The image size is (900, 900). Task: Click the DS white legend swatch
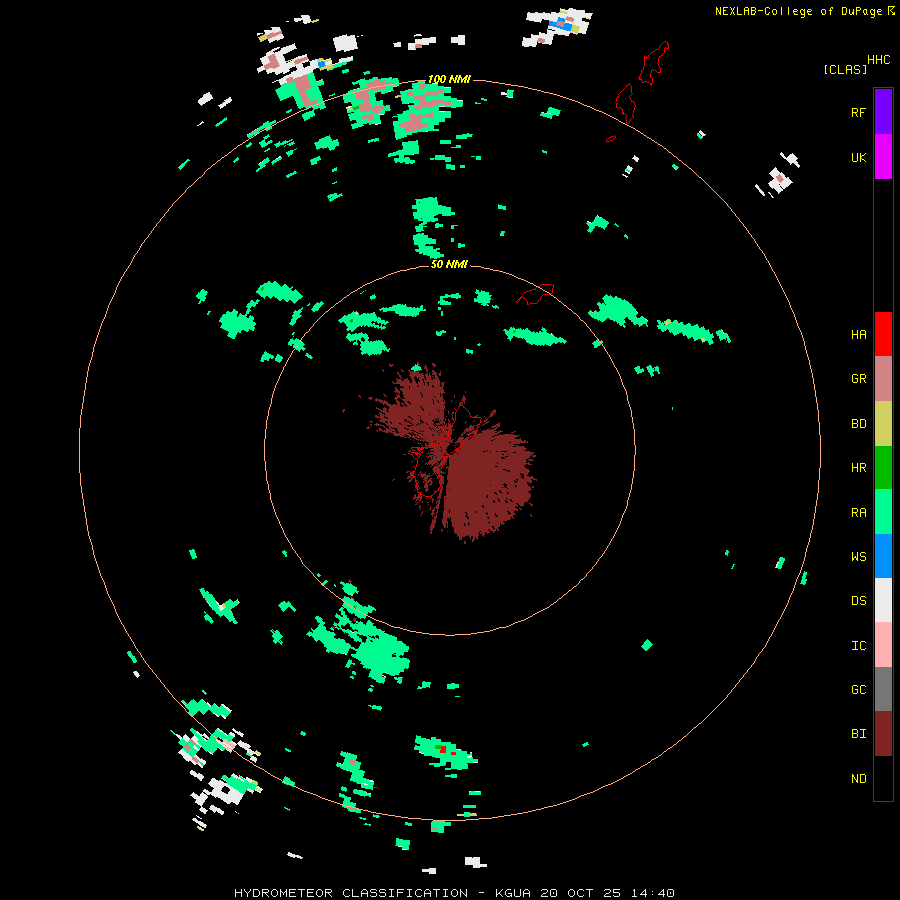[x=883, y=600]
